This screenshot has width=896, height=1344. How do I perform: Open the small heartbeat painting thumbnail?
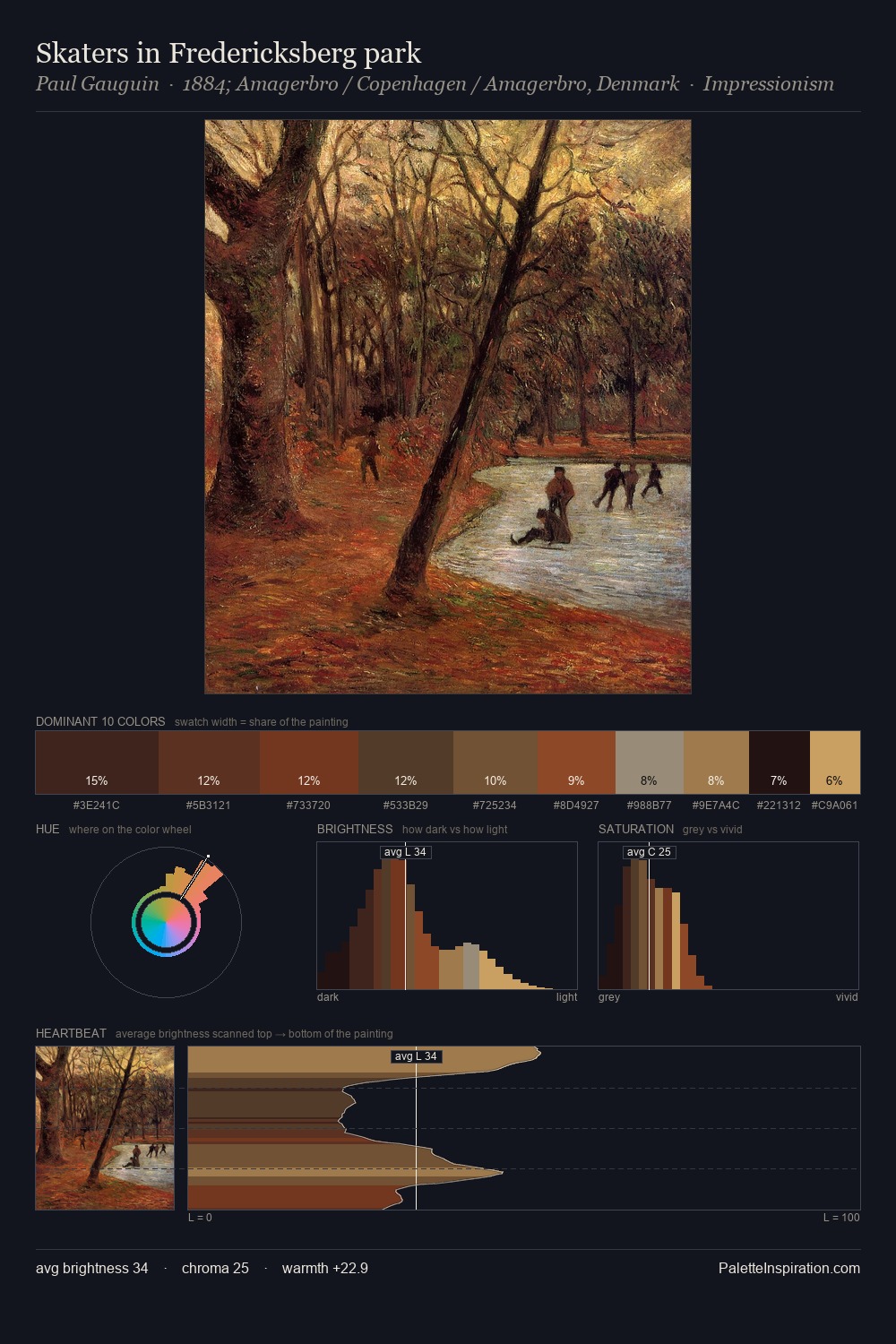pos(105,1128)
